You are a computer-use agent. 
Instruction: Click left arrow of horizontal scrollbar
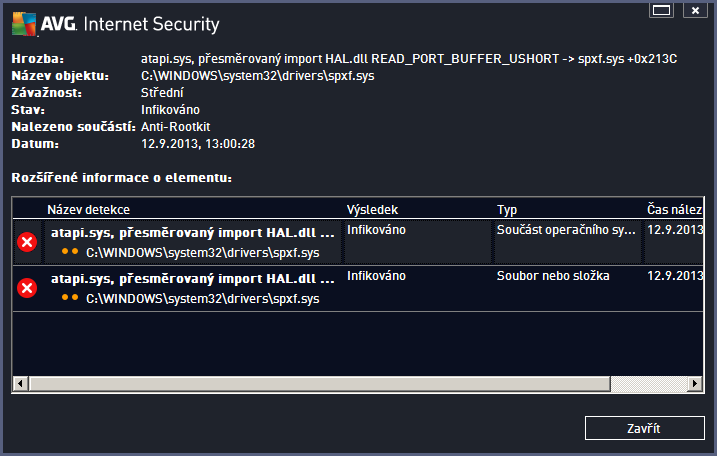pyautogui.click(x=20, y=383)
